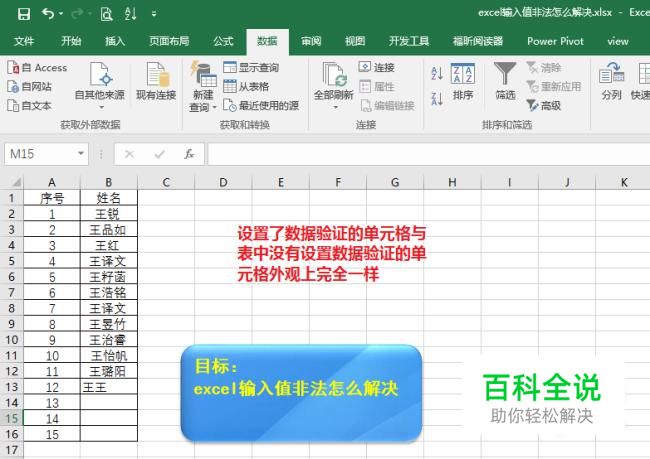Click inside the formula bar input
This screenshot has height=459, width=650.
click(x=429, y=154)
